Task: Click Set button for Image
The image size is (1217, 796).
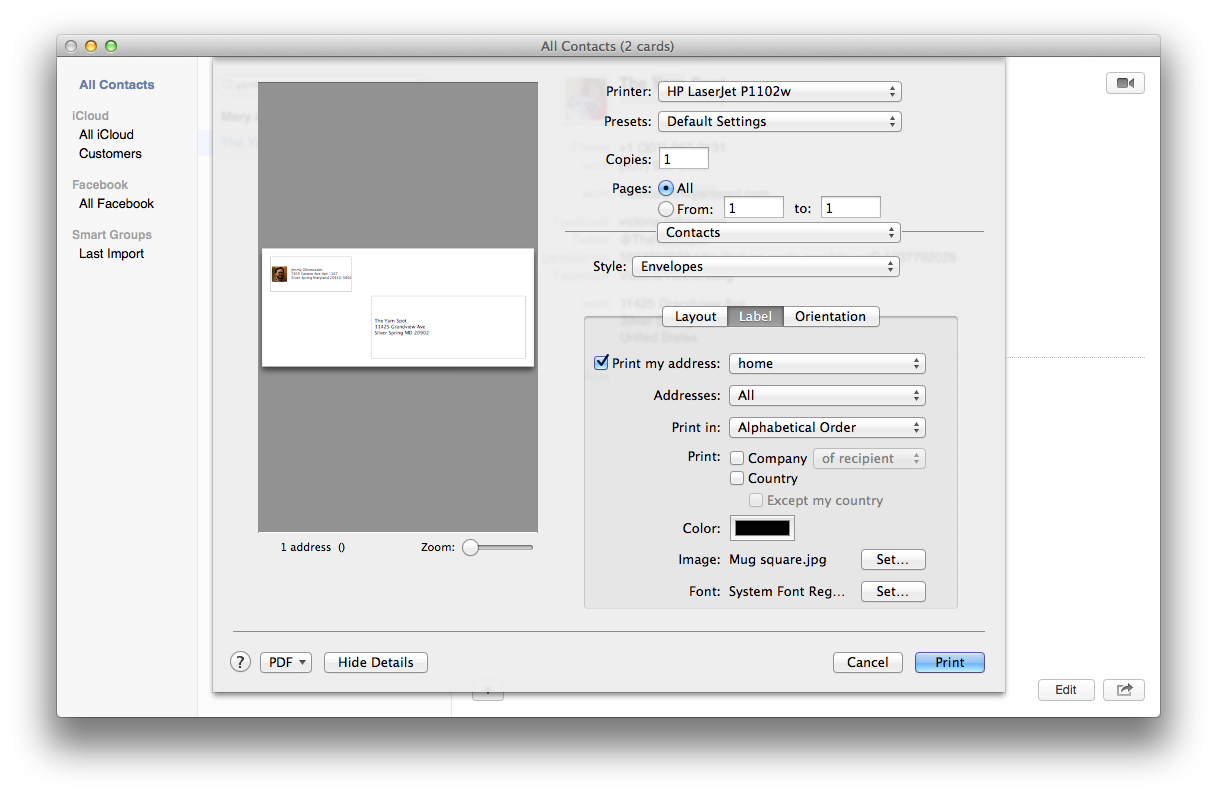Action: (x=893, y=560)
